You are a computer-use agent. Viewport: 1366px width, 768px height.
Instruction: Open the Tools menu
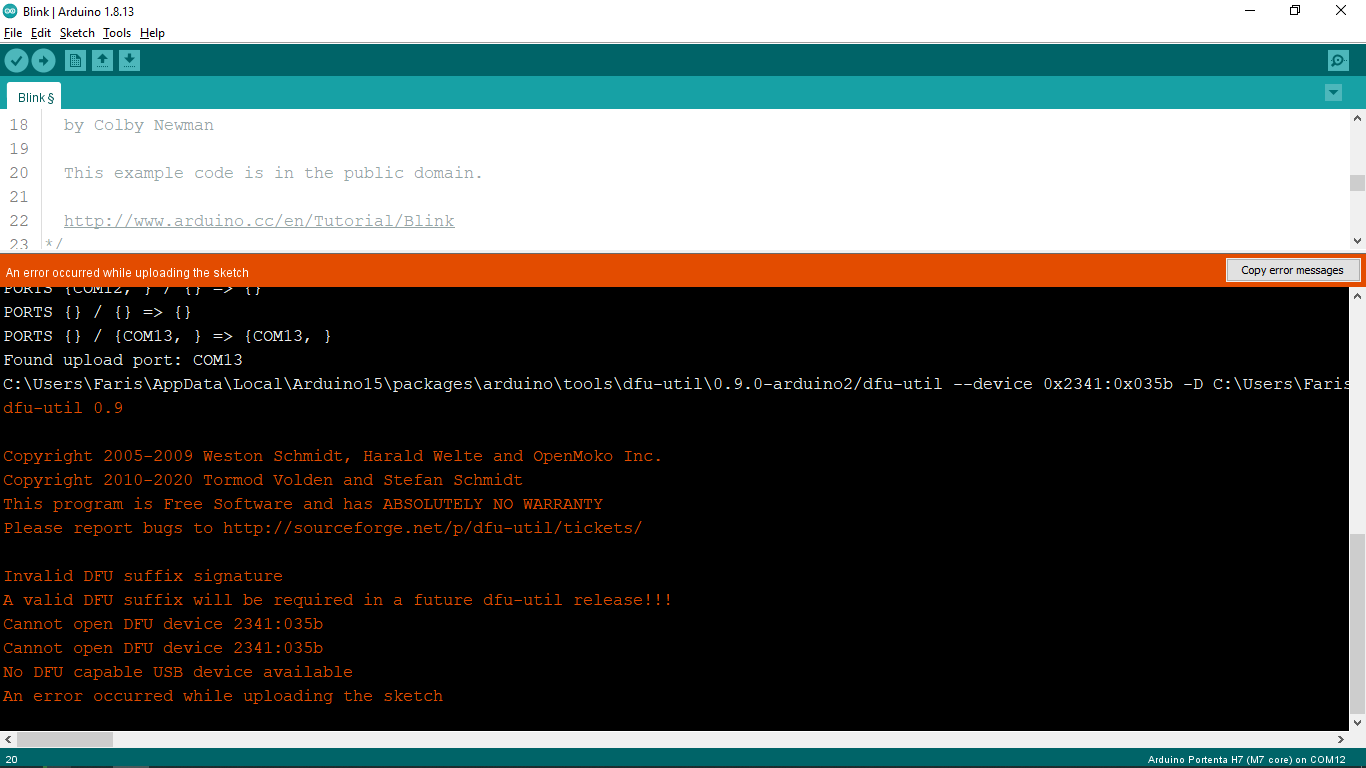click(117, 33)
